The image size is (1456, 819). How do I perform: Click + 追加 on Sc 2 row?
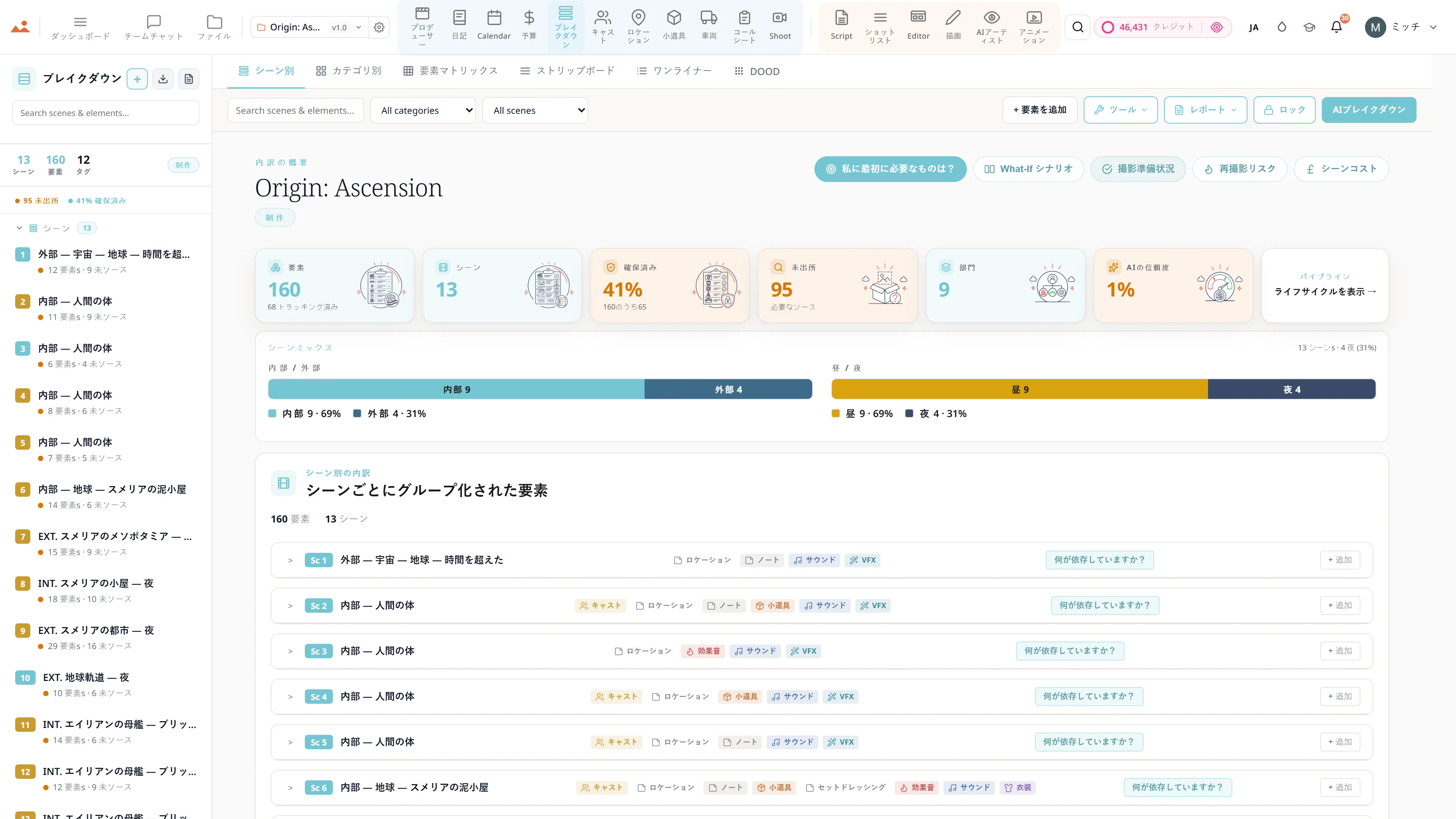pyautogui.click(x=1340, y=606)
